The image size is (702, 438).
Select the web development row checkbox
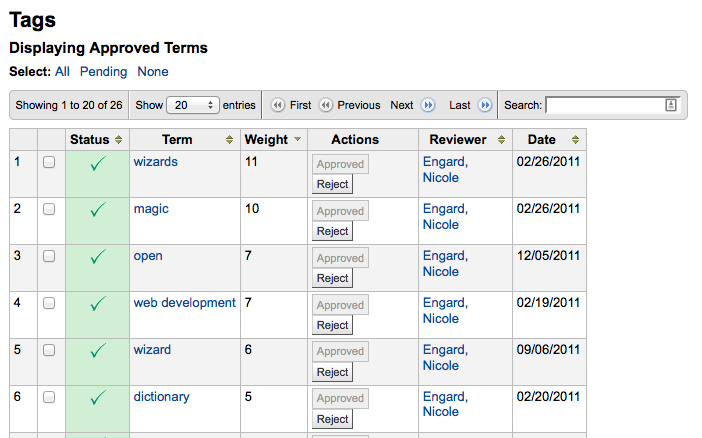pos(49,304)
